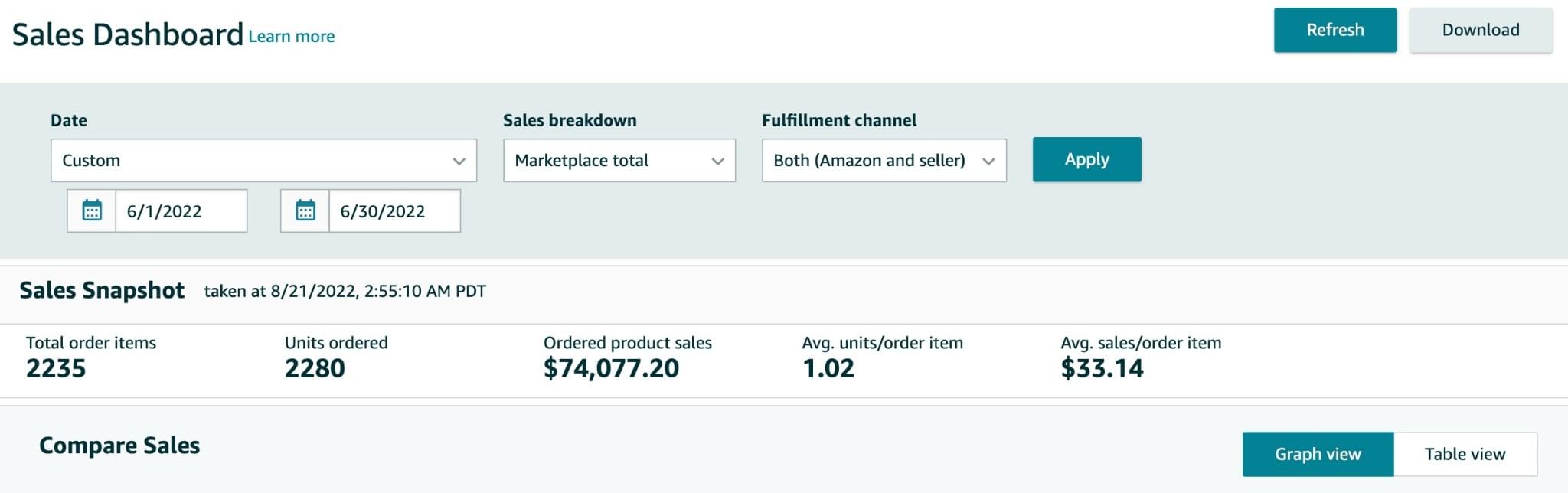Click the 6/1/2022 start date field
1568x493 pixels.
click(181, 211)
